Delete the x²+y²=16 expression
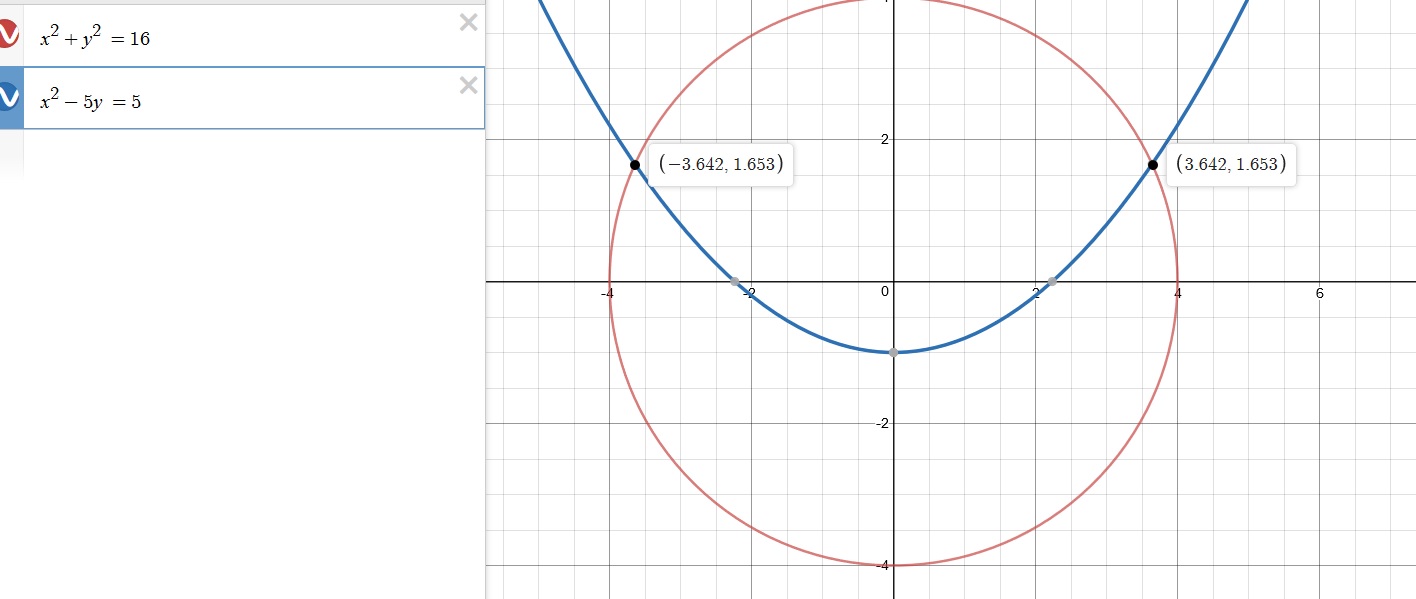 tap(468, 23)
